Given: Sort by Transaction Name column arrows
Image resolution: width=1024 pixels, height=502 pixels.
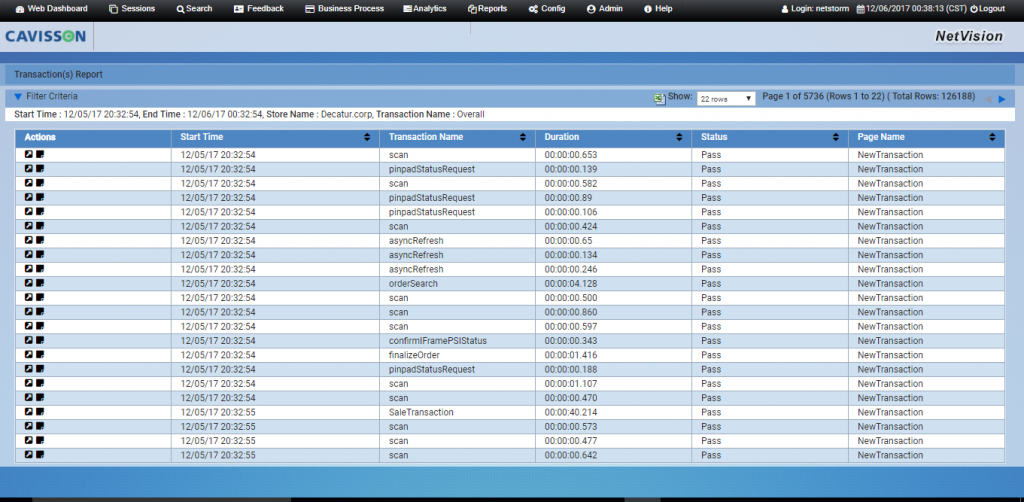Looking at the screenshot, I should click(523, 137).
